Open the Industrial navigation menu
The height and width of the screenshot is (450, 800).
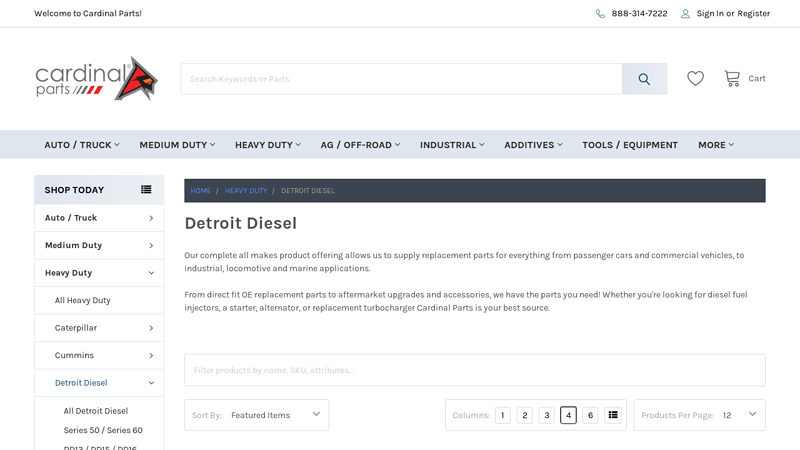pos(452,145)
